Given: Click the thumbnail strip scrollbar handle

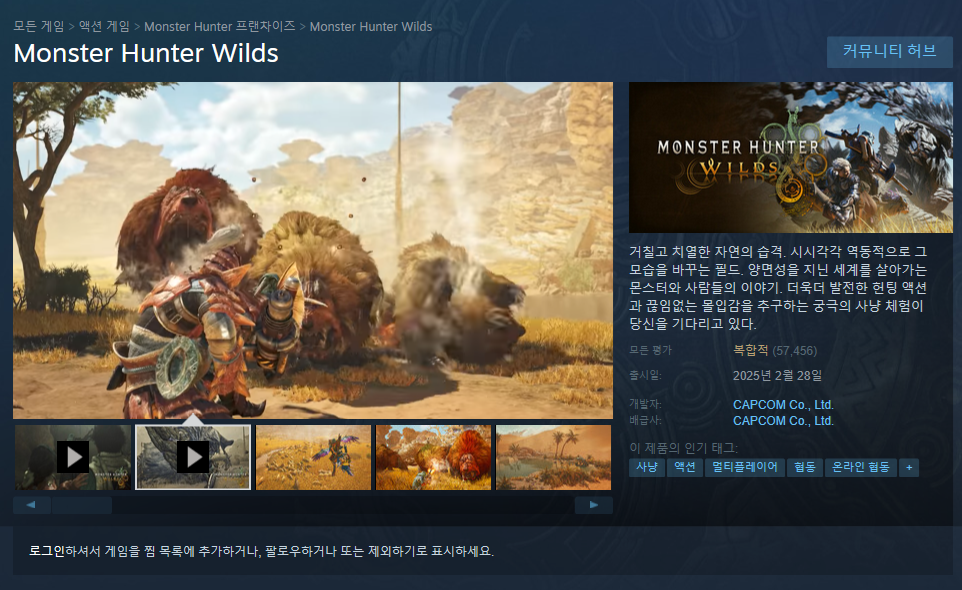Looking at the screenshot, I should (x=82, y=505).
